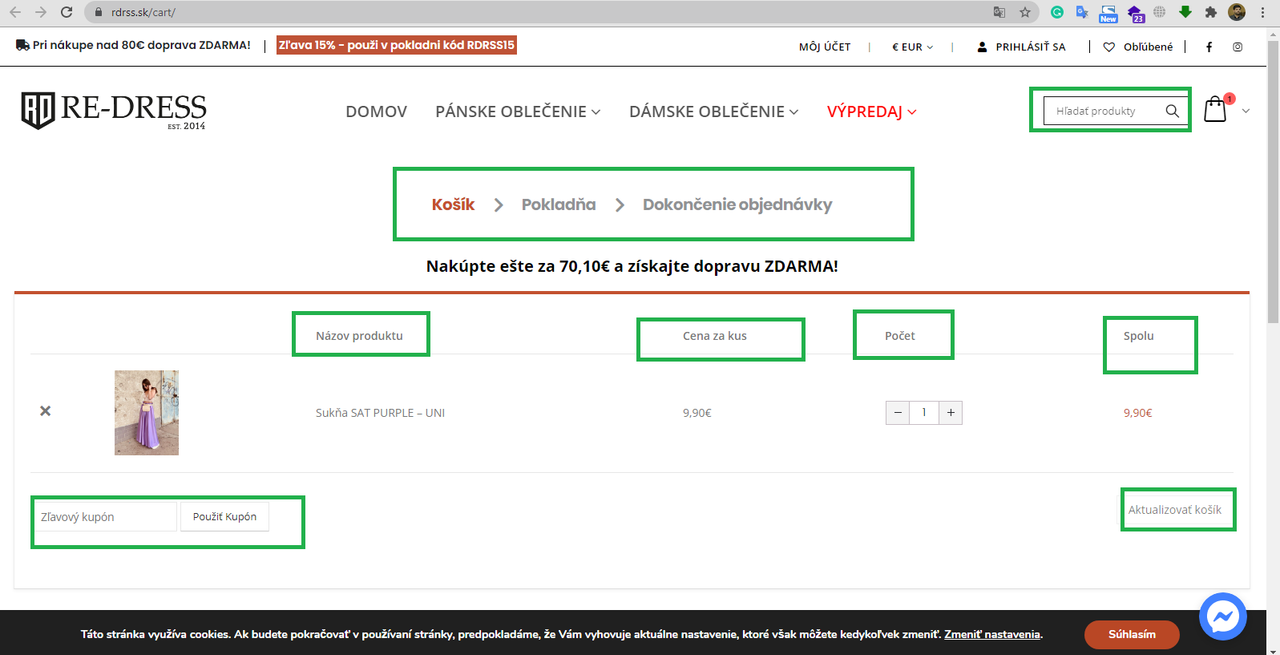Select the Košík checkout step
The height and width of the screenshot is (655, 1280).
453,204
